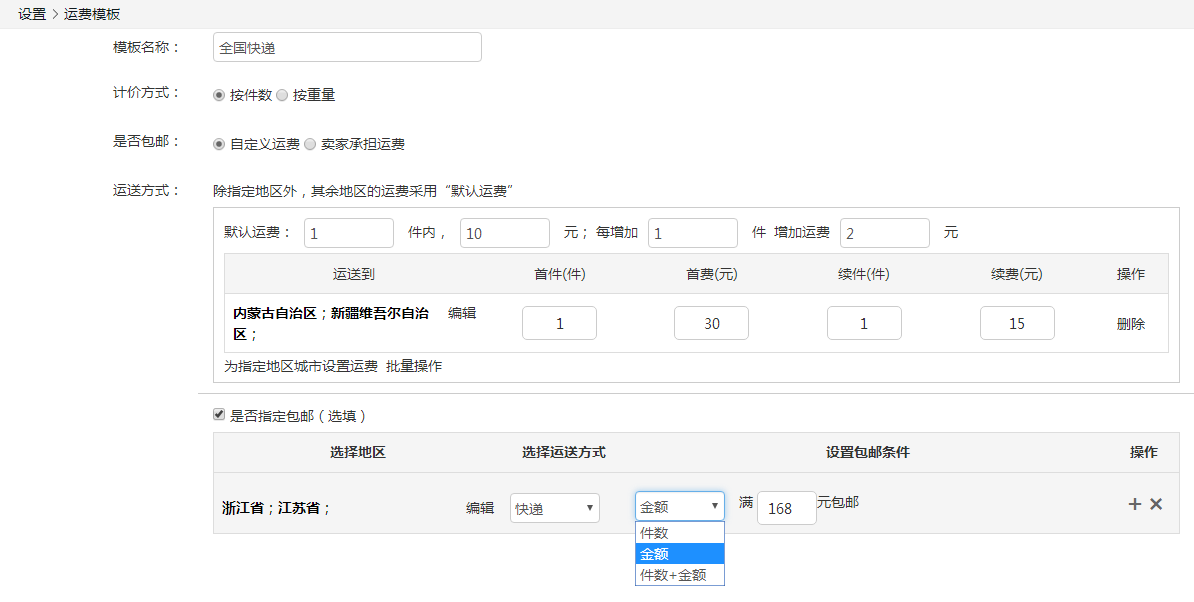Image resolution: width=1194 pixels, height=602 pixels.
Task: Click 删除 to remove the region row
Action: (x=1131, y=324)
